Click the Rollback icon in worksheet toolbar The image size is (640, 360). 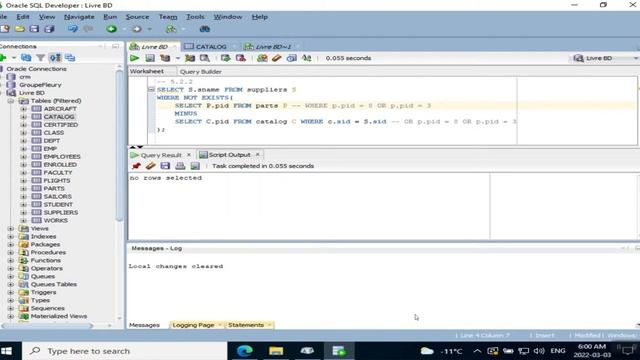click(x=240, y=58)
